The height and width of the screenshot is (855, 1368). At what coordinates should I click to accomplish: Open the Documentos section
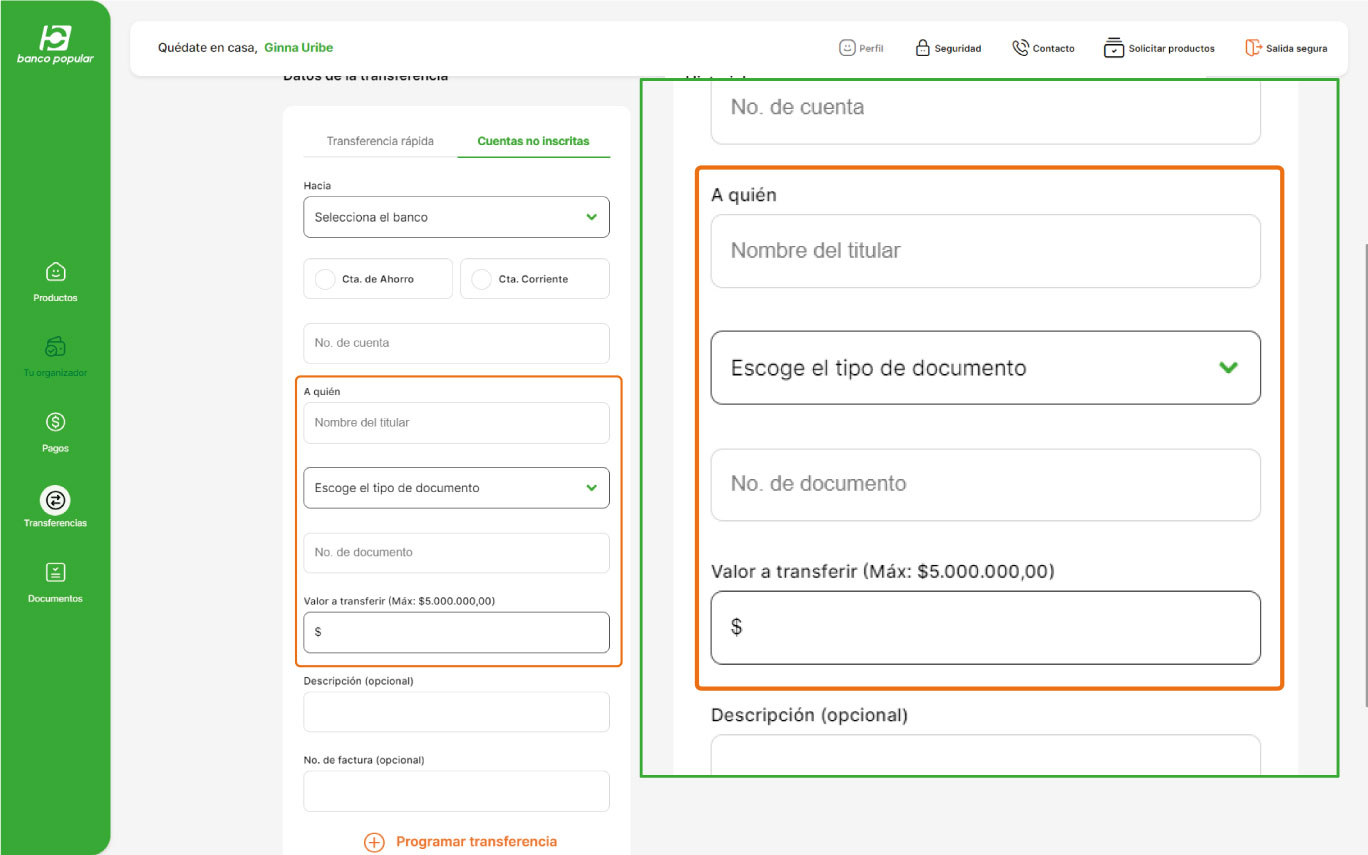pos(55,582)
